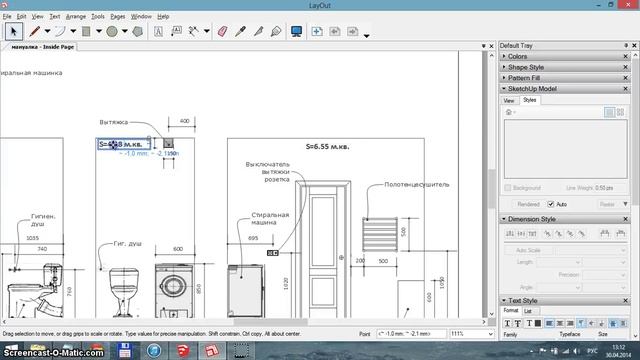The width and height of the screenshot is (640, 360).
Task: Select the Rectangle tool
Action: 86,31
